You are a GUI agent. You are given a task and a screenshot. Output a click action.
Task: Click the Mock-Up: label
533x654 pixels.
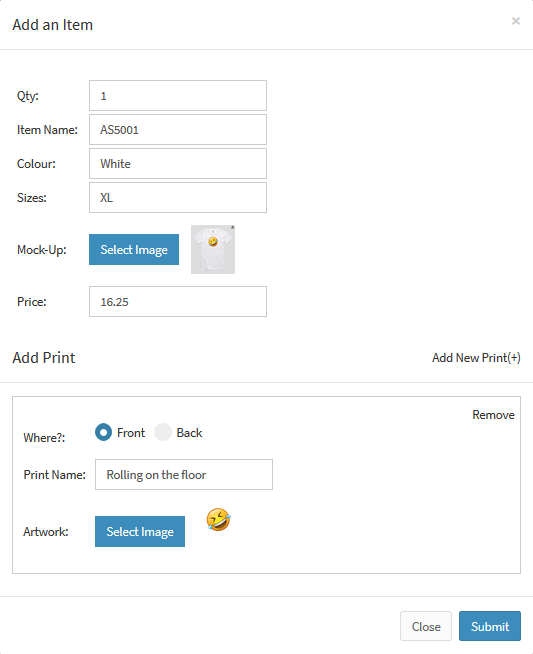click(x=42, y=250)
